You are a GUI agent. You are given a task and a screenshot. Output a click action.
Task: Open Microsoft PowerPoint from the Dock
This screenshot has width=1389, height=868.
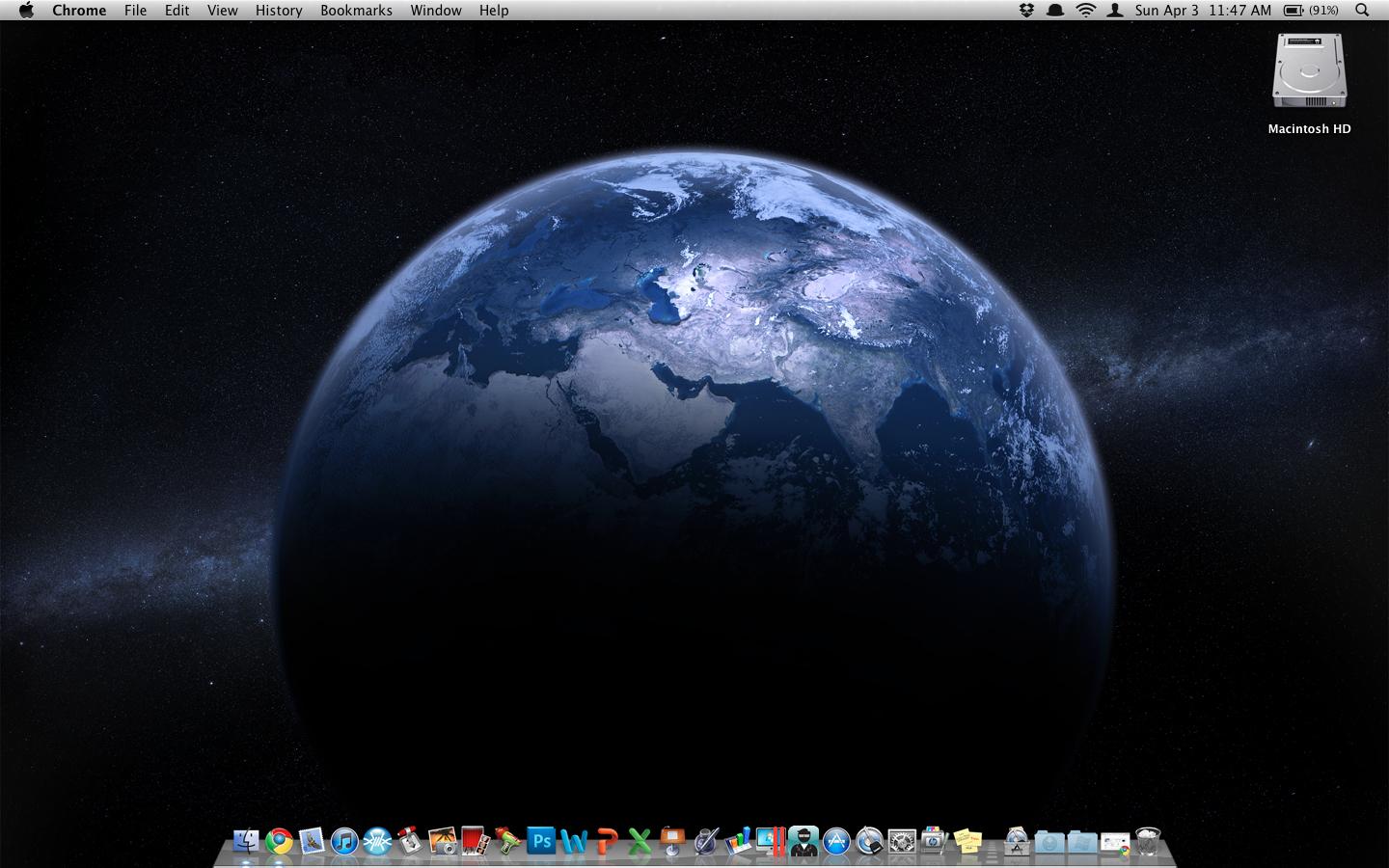tap(607, 841)
